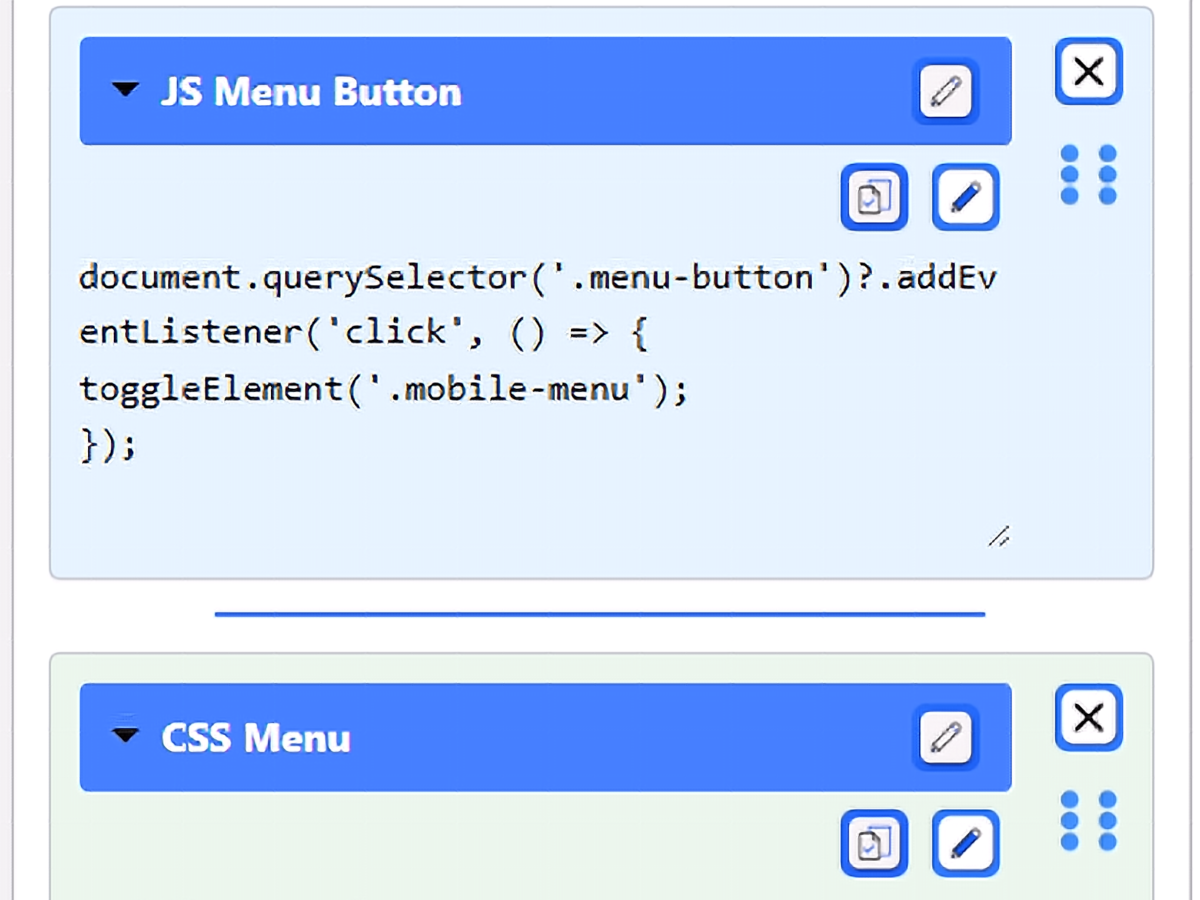Screen dimensions: 1200x900
Task: Click the rename pencil in JS Menu Button header
Action: (945, 91)
